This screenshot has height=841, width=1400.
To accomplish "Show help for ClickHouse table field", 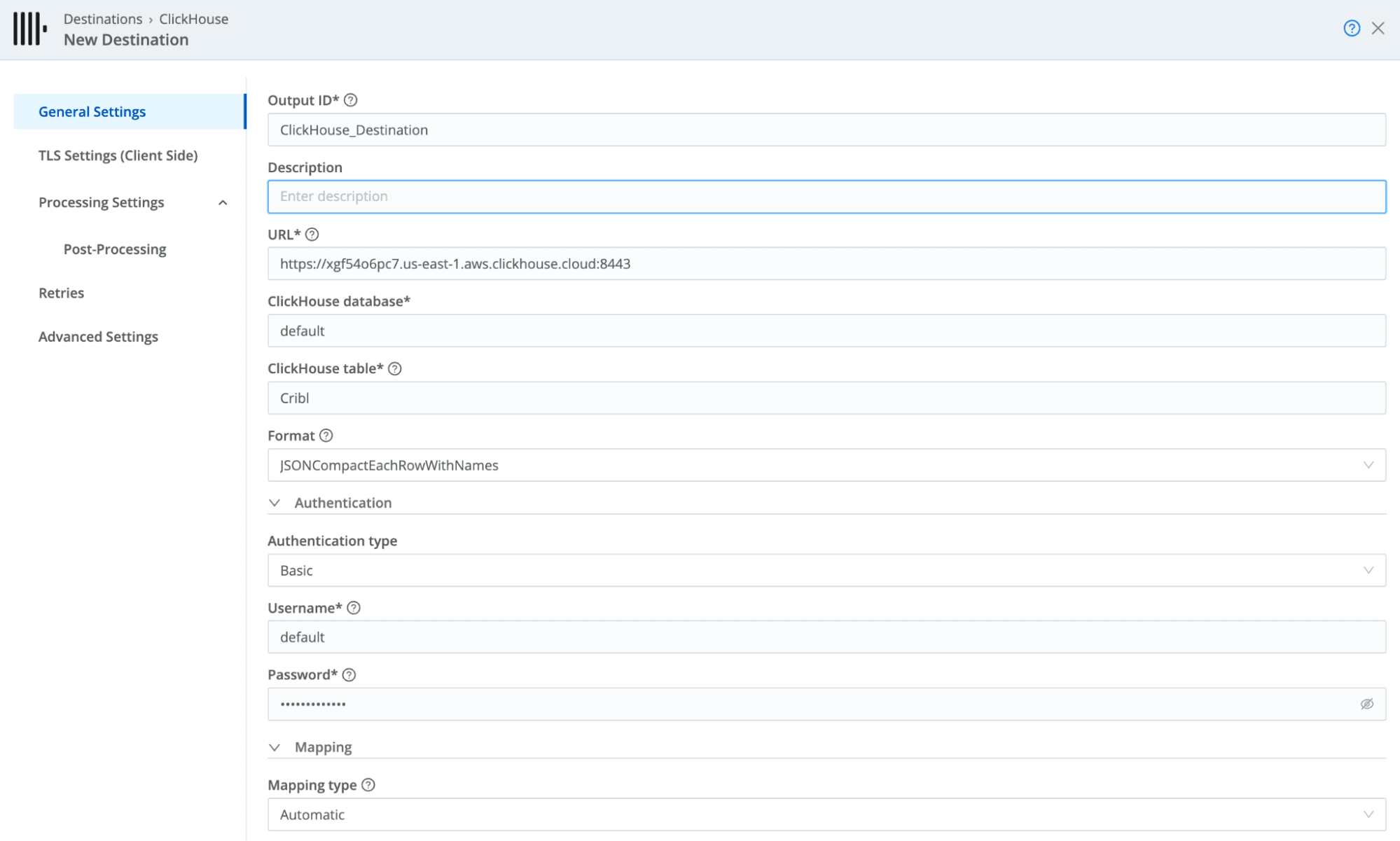I will [395, 369].
